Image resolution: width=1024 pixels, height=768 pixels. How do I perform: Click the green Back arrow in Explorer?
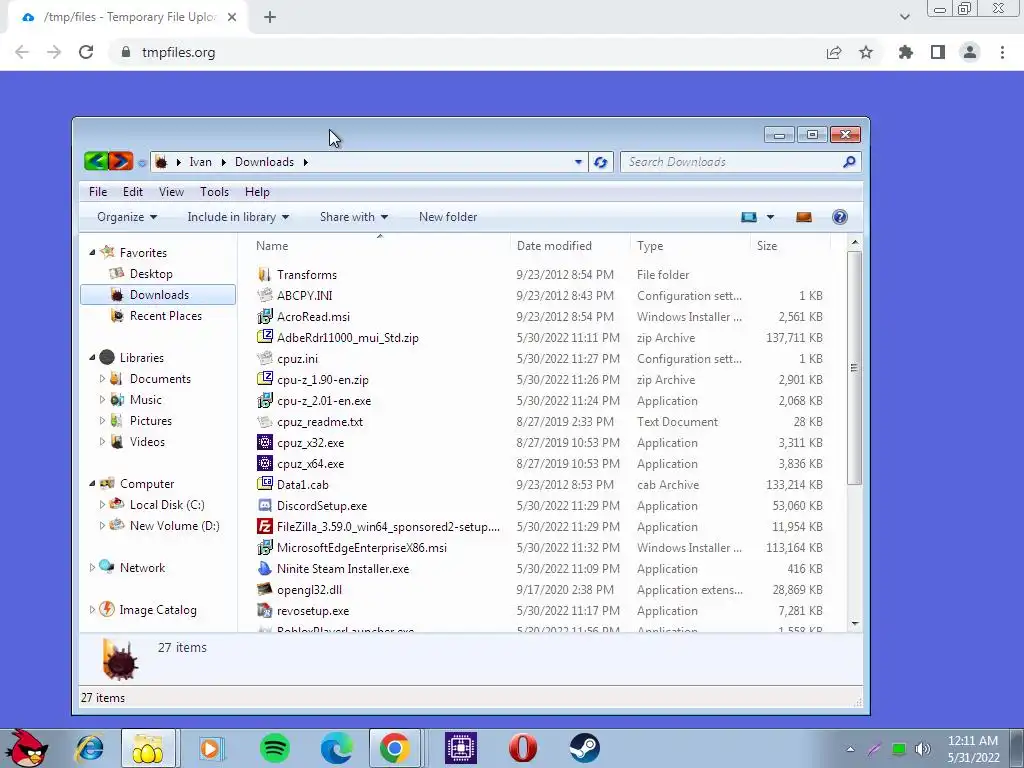[x=96, y=161]
